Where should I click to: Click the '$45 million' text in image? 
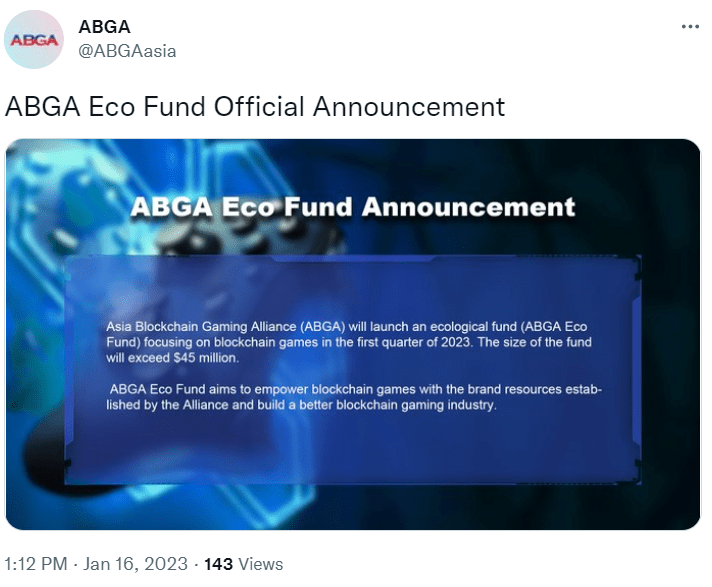(205, 358)
